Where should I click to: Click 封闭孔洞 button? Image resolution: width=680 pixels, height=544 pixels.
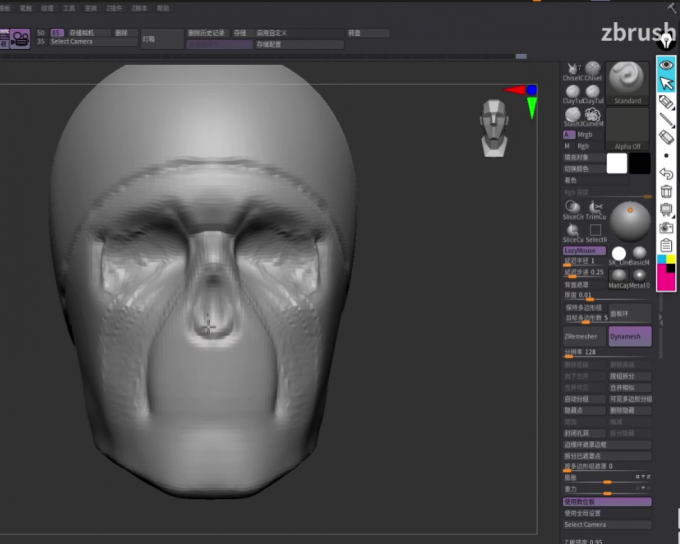(584, 433)
